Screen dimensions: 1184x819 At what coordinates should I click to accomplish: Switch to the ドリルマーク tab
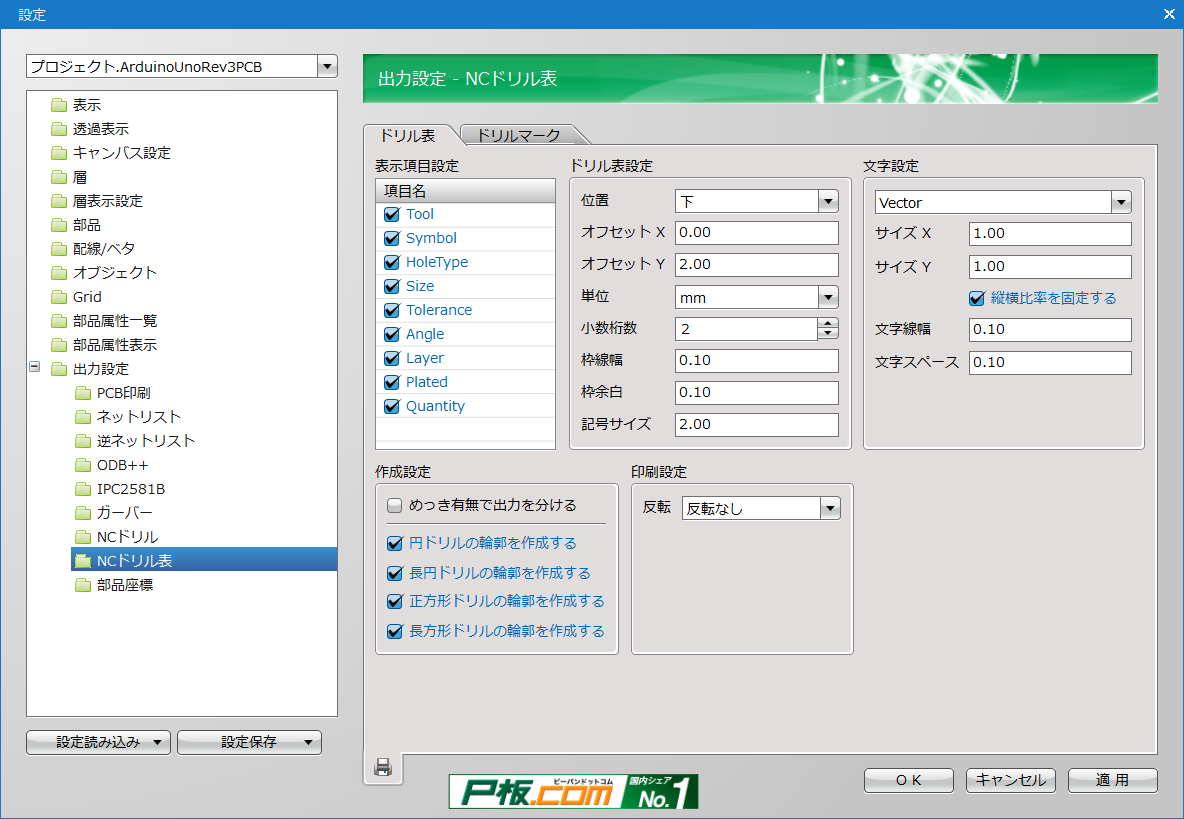(x=518, y=135)
